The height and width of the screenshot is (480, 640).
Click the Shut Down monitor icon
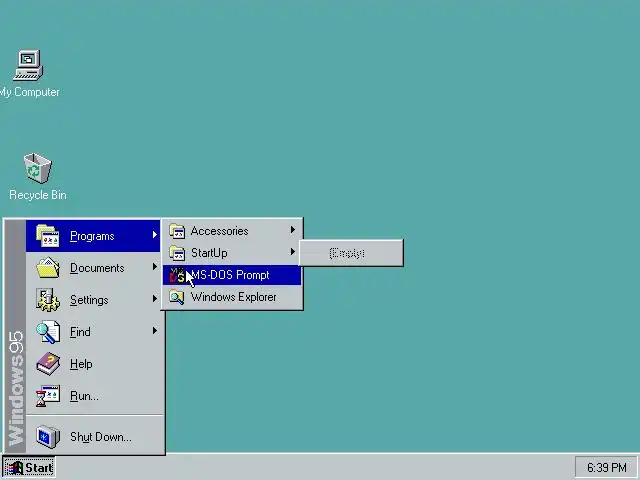(48, 437)
